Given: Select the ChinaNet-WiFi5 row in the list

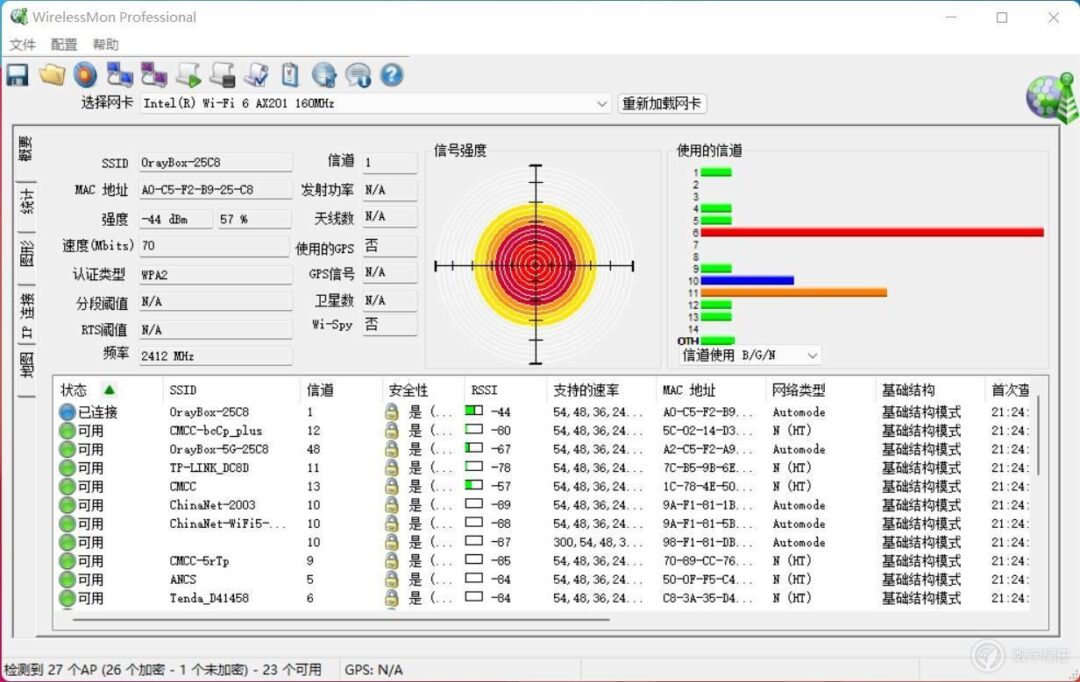Looking at the screenshot, I should [x=544, y=524].
